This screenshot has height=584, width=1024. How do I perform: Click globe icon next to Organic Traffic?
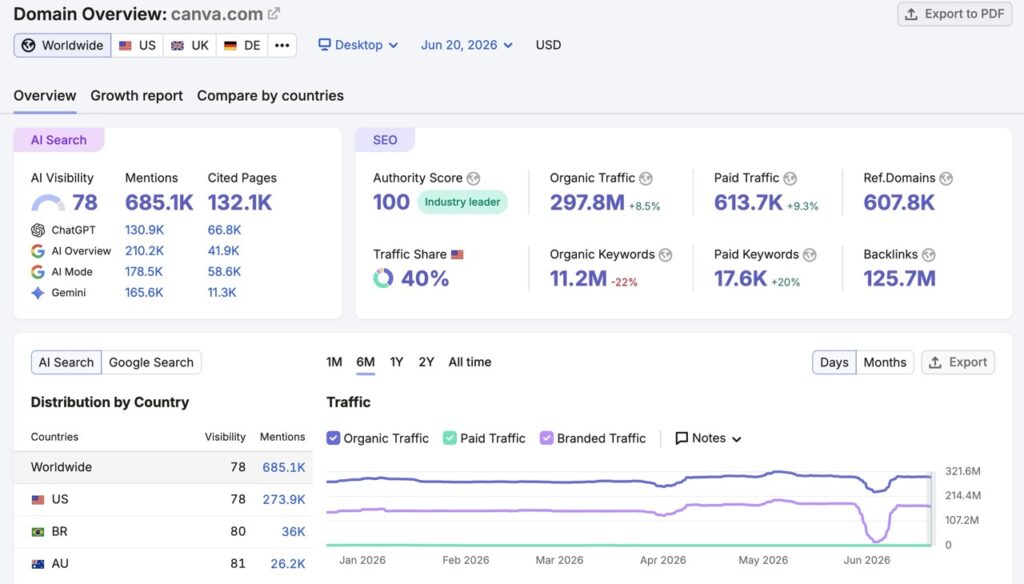click(646, 178)
